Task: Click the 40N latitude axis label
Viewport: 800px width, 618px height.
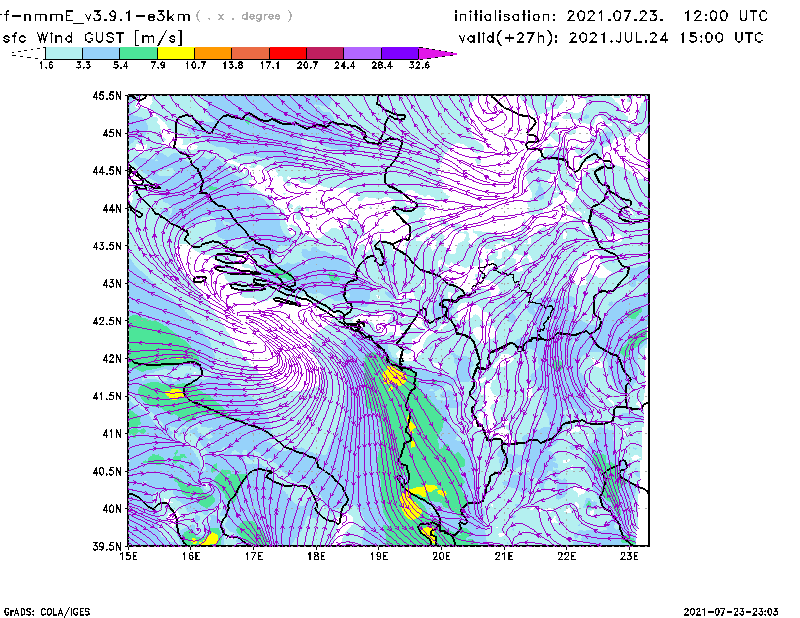Action: click(x=112, y=509)
